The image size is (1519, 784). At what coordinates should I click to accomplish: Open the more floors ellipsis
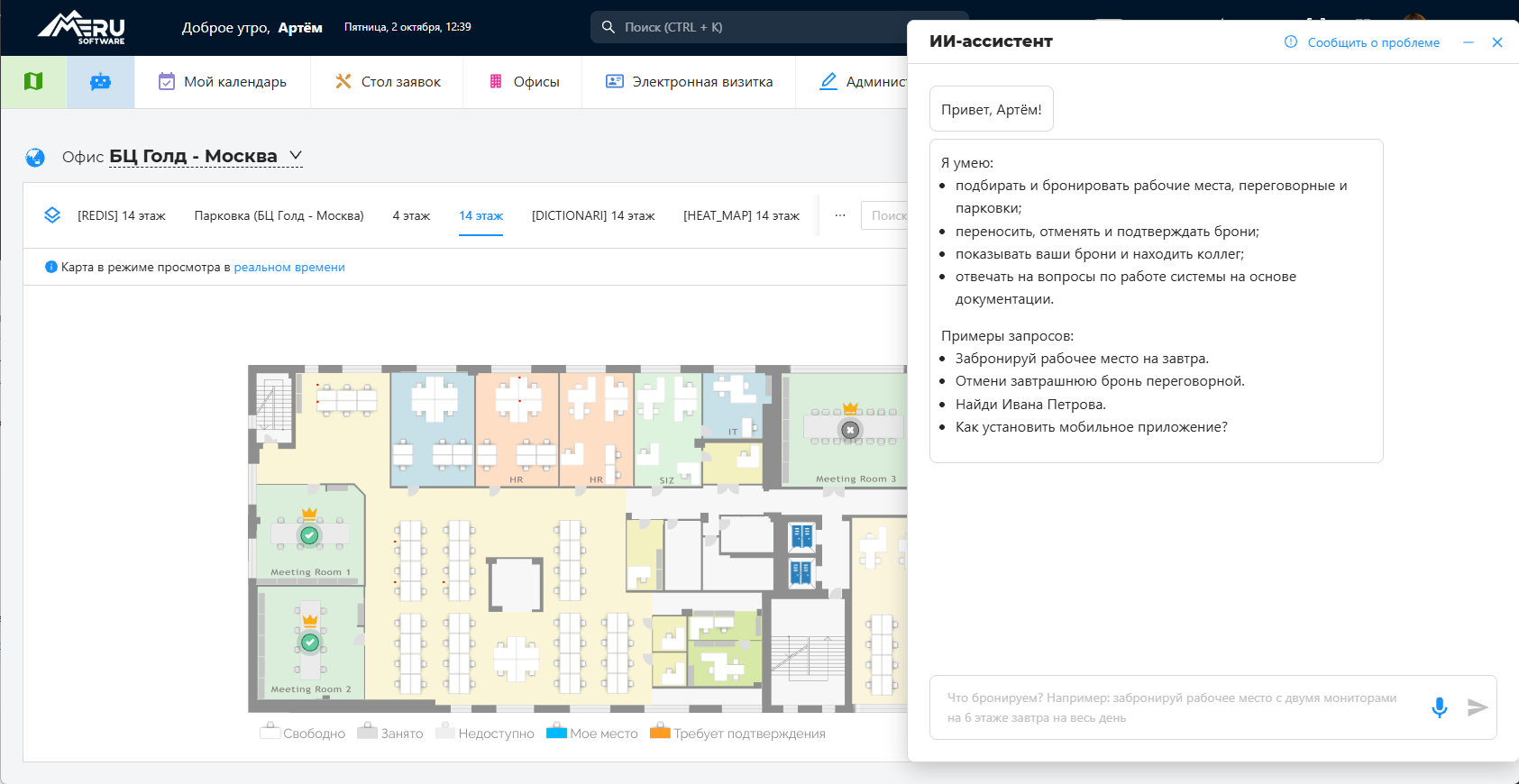pyautogui.click(x=840, y=215)
